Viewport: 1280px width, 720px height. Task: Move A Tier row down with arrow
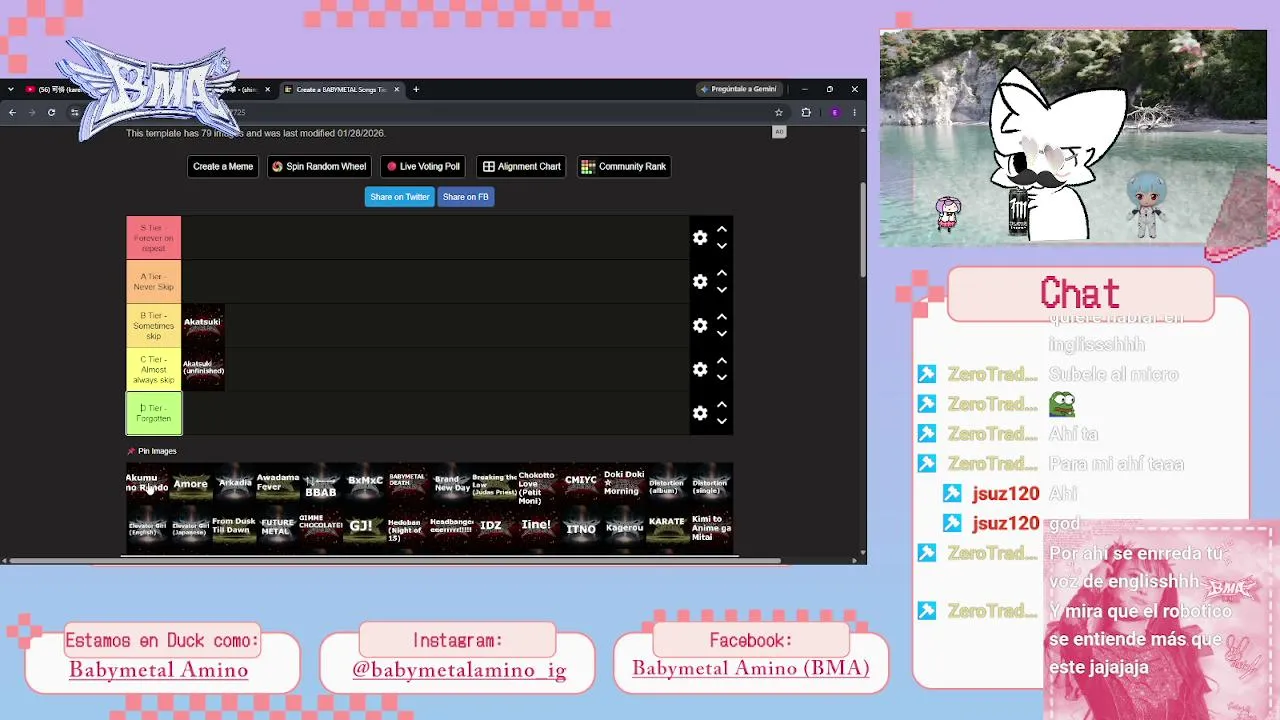click(721, 290)
